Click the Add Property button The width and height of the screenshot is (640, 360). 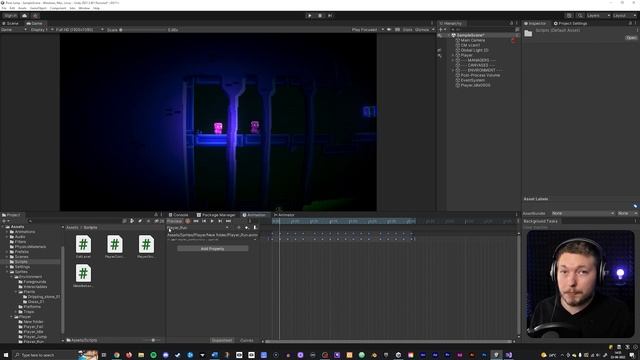point(212,249)
